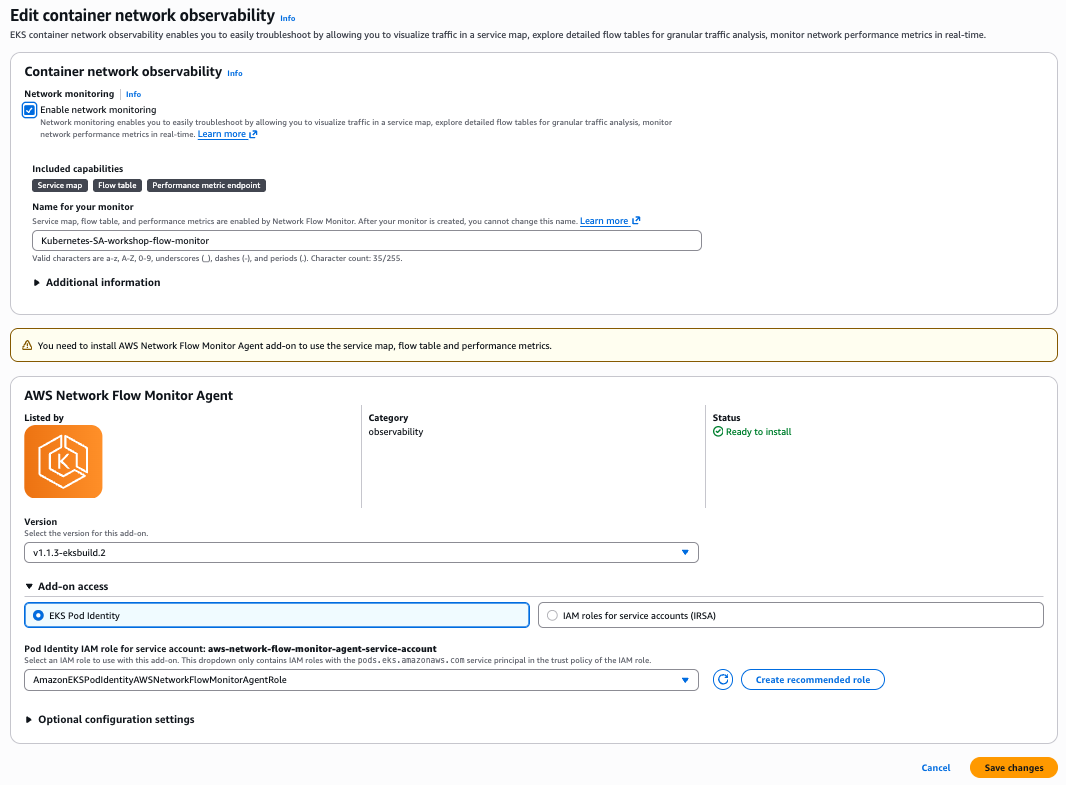Click Create recommended role button

click(x=812, y=680)
